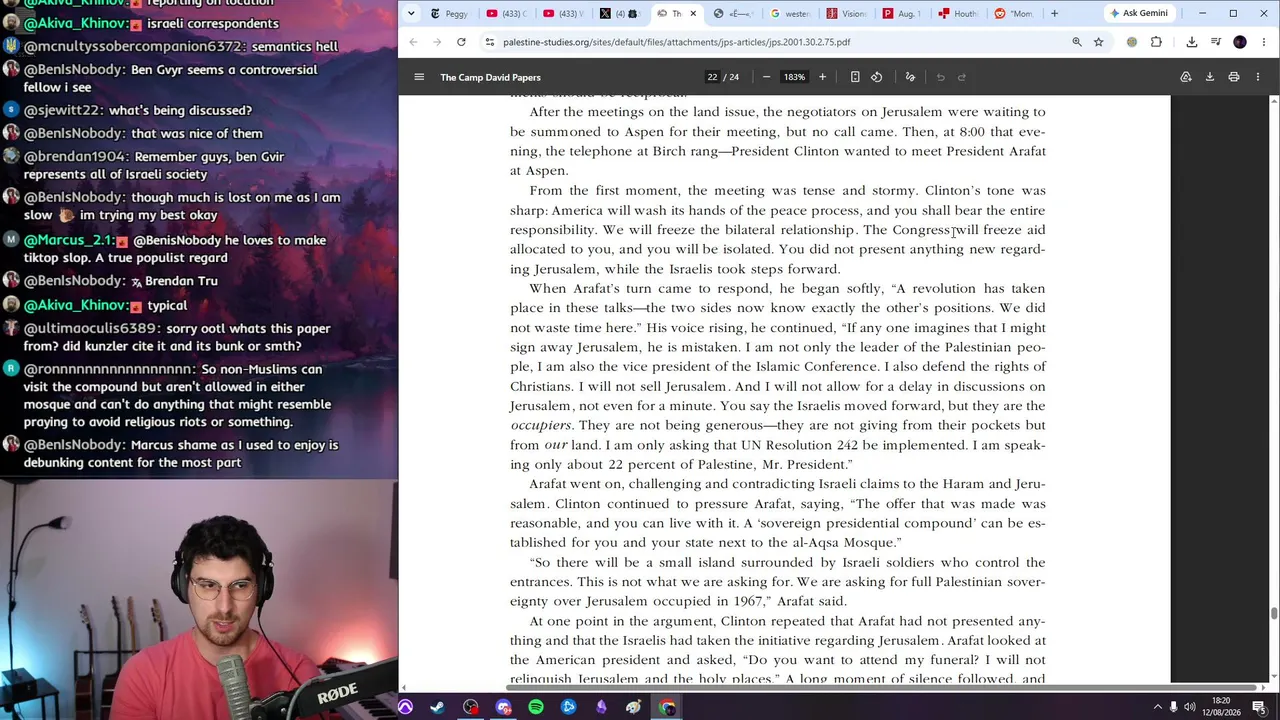Click chat username @Marcus_2.1
Viewport: 1280px width, 720px height.
tap(69, 240)
